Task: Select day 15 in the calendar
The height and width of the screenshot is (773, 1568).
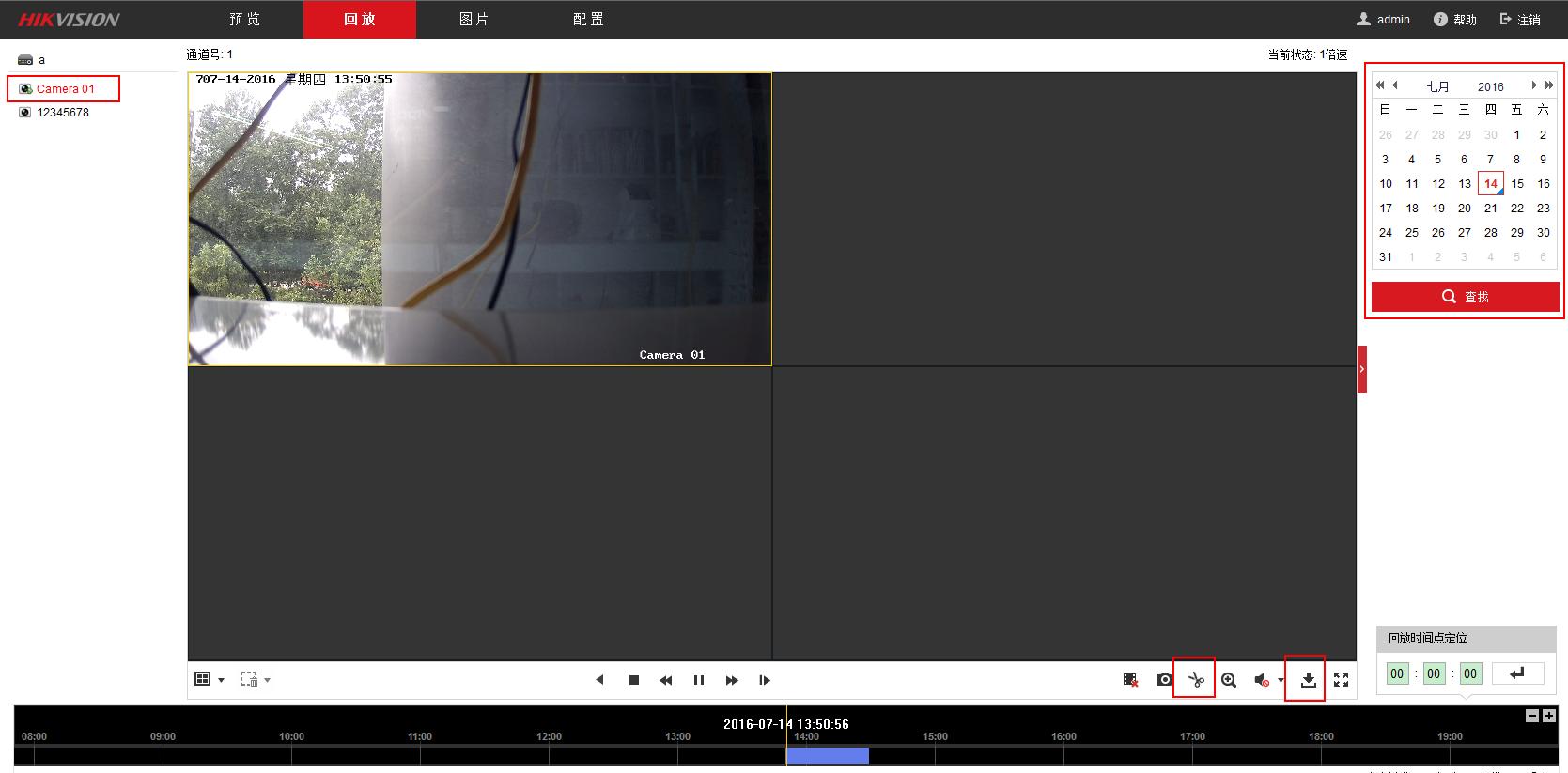Action: click(x=1516, y=184)
